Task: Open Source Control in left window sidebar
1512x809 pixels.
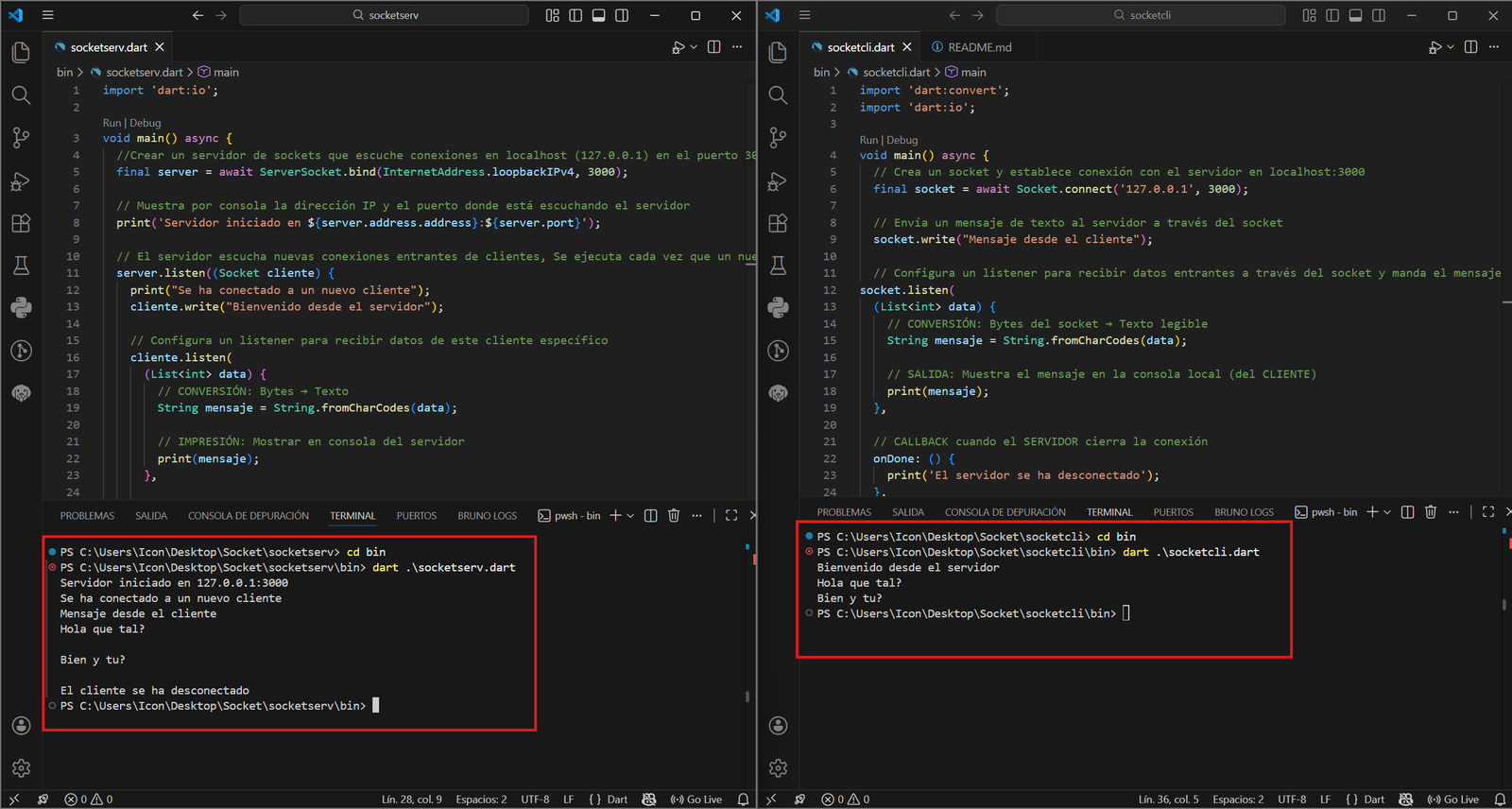Action: (x=21, y=138)
